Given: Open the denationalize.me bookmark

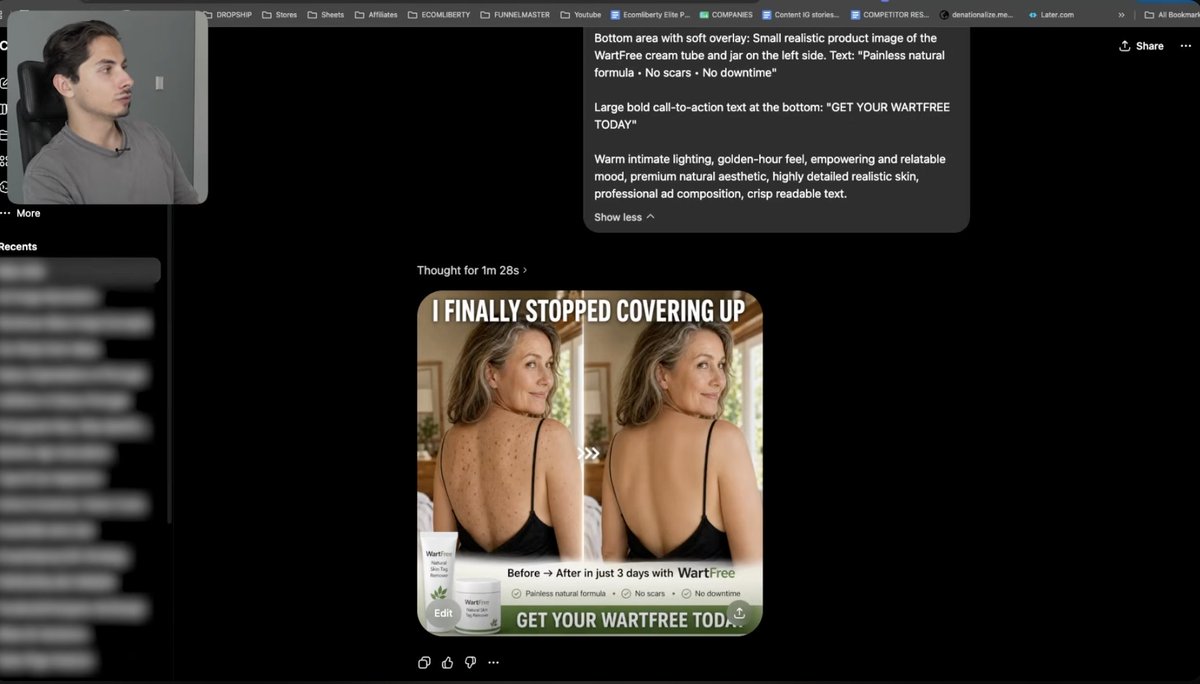Looking at the screenshot, I should (976, 15).
